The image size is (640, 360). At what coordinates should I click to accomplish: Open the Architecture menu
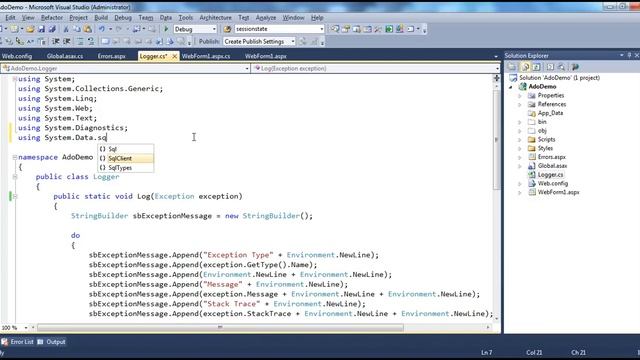pyautogui.click(x=215, y=18)
